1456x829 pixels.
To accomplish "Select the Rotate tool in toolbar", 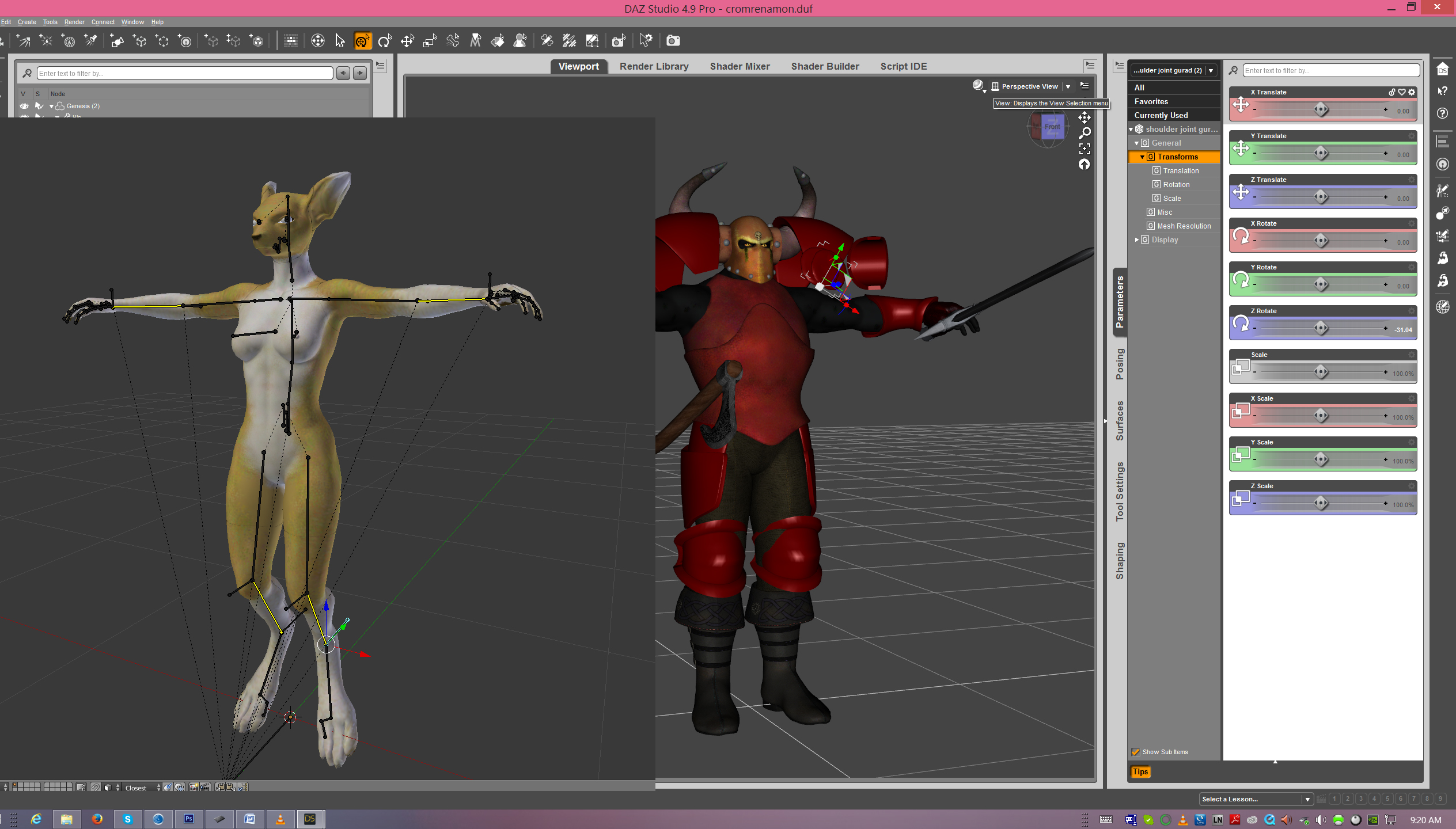I will [385, 41].
